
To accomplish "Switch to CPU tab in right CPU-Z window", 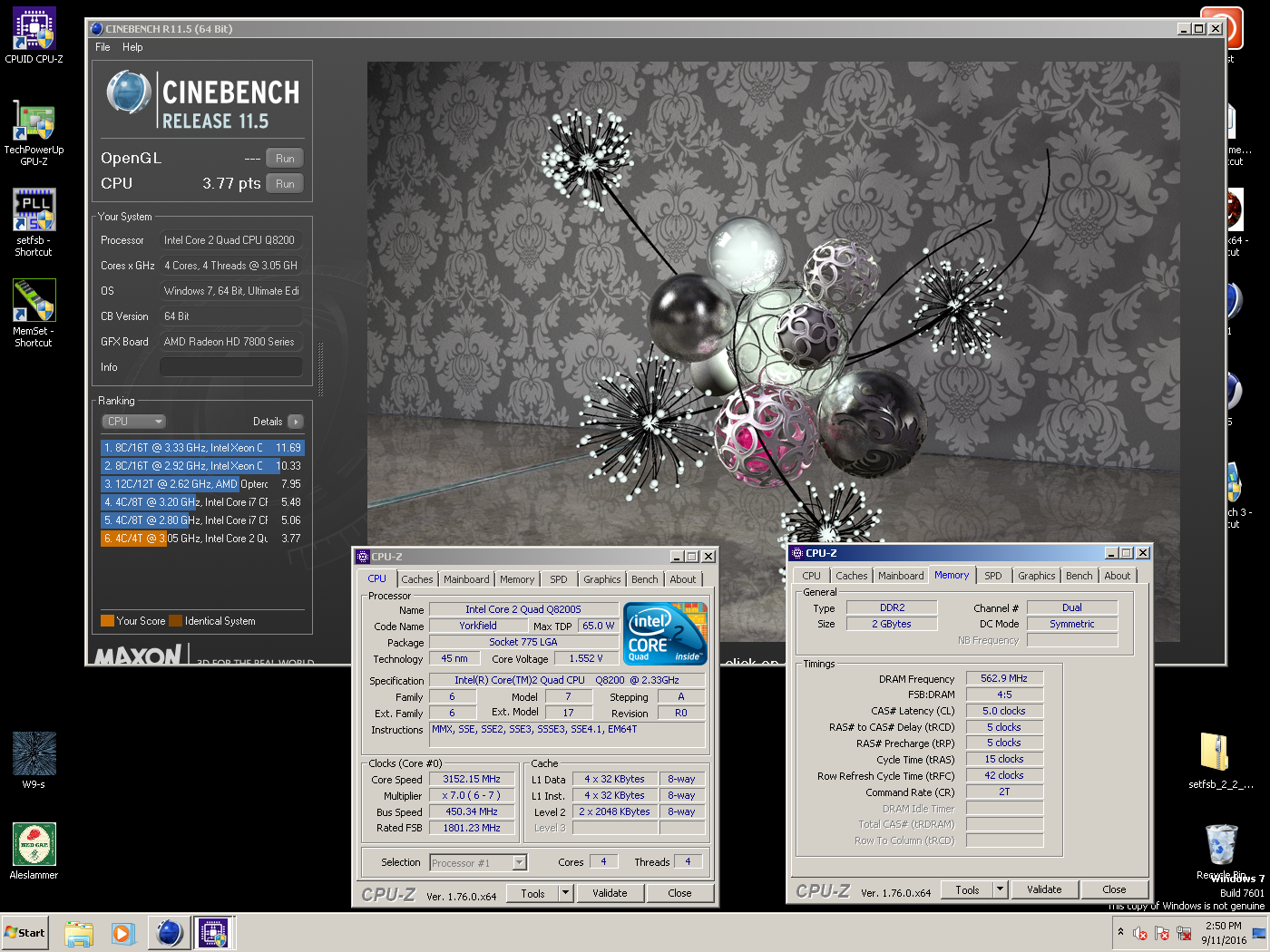I will pyautogui.click(x=812, y=576).
